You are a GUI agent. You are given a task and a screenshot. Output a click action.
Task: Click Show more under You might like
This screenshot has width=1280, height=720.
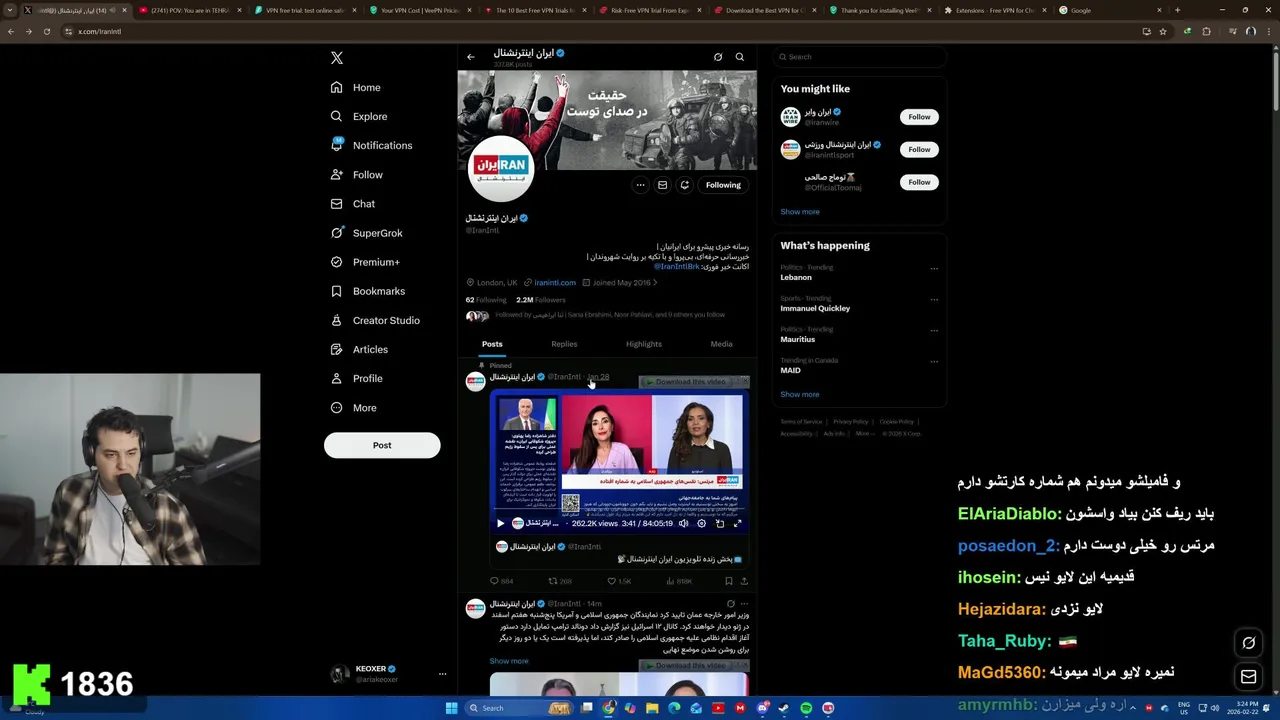pos(800,212)
